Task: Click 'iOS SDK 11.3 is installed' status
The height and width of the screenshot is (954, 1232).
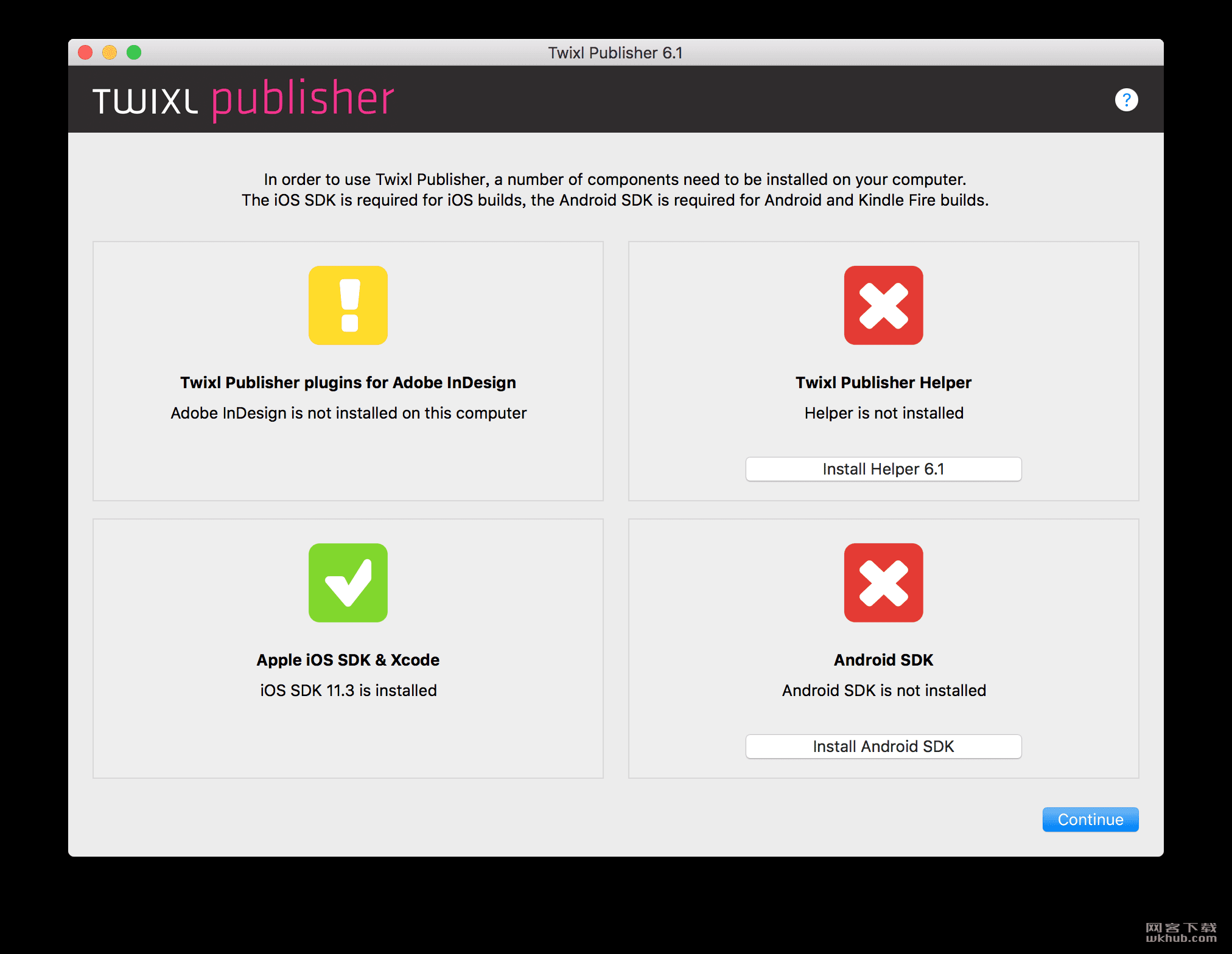Action: [348, 691]
